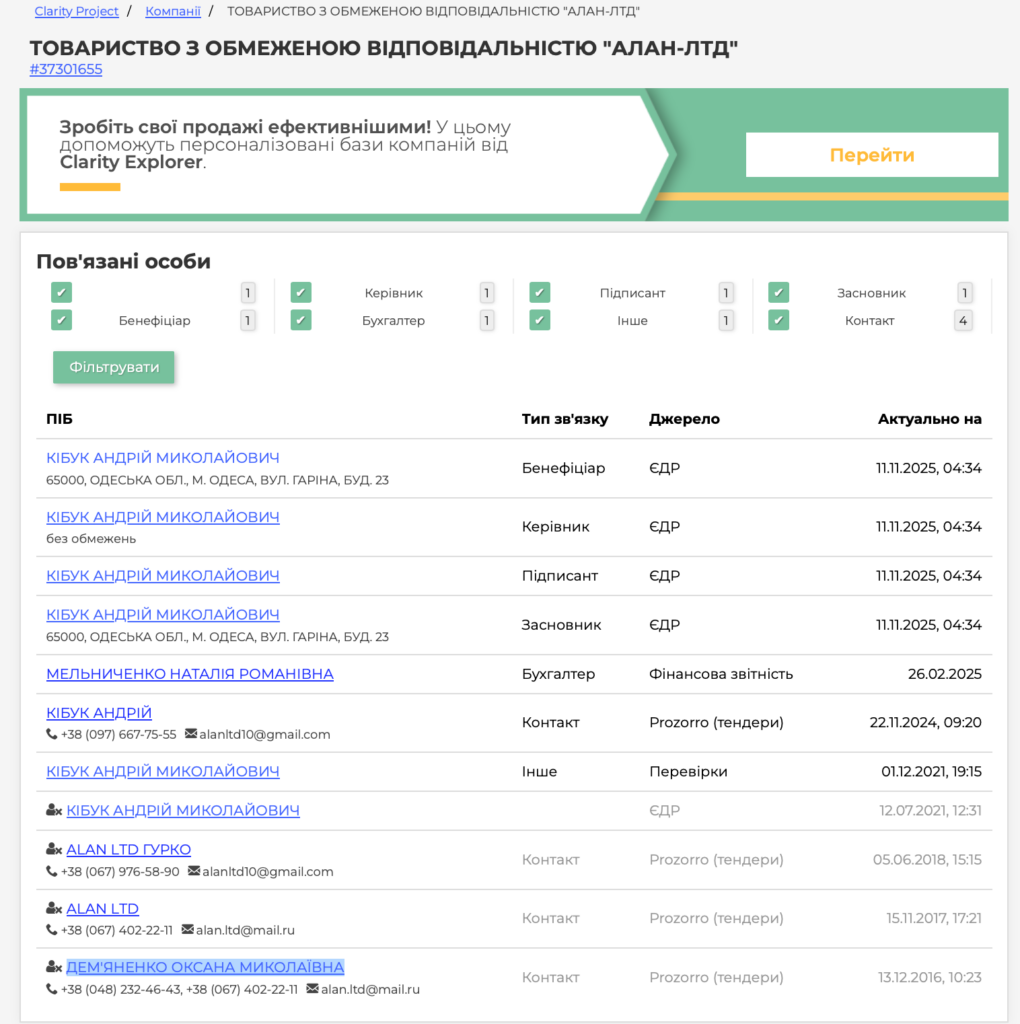Click the count badge 4 next to Контакт
The height and width of the screenshot is (1024, 1020).
click(x=963, y=321)
